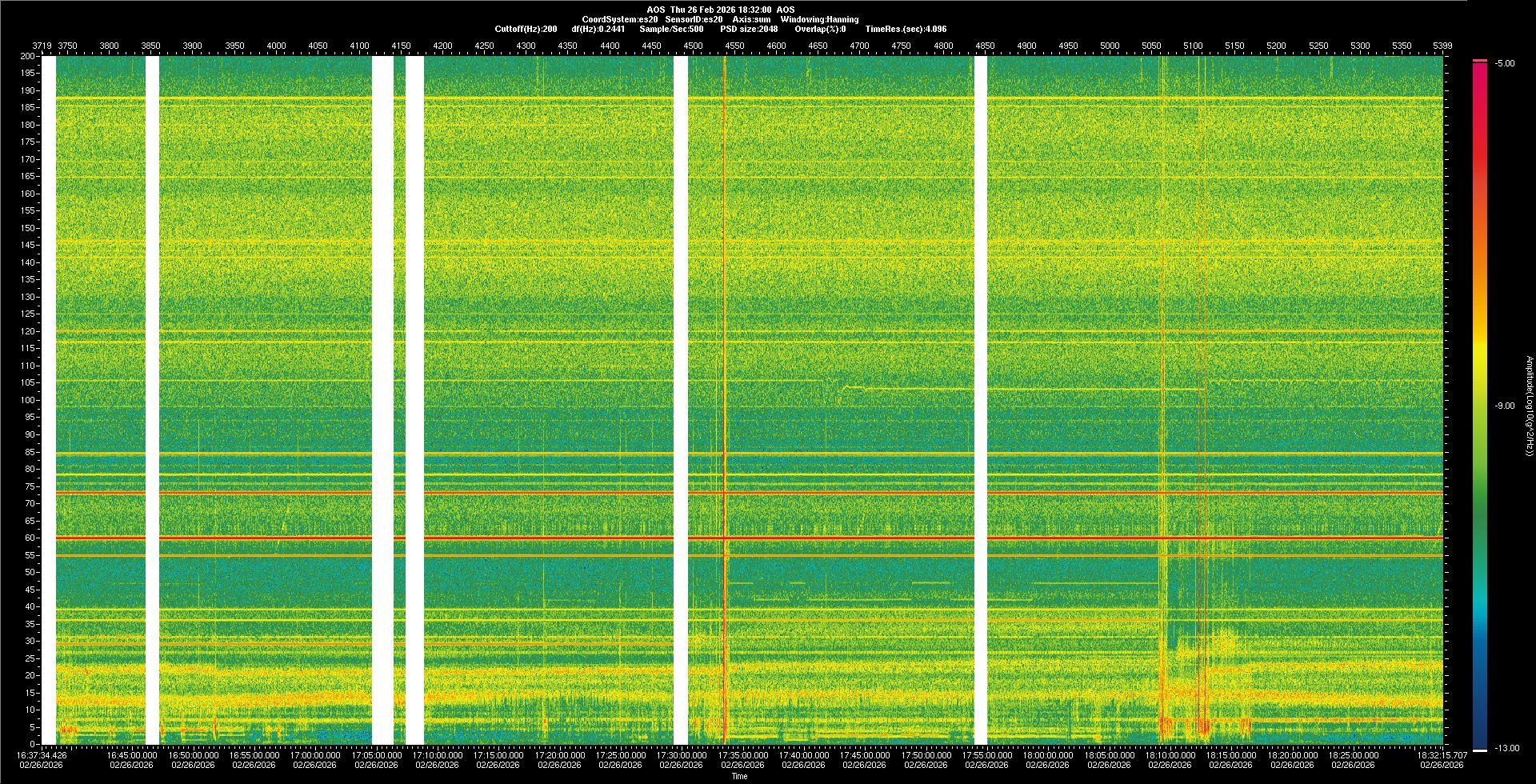Click the TimeRes.(sec):4.096 label

pyautogui.click(x=906, y=29)
